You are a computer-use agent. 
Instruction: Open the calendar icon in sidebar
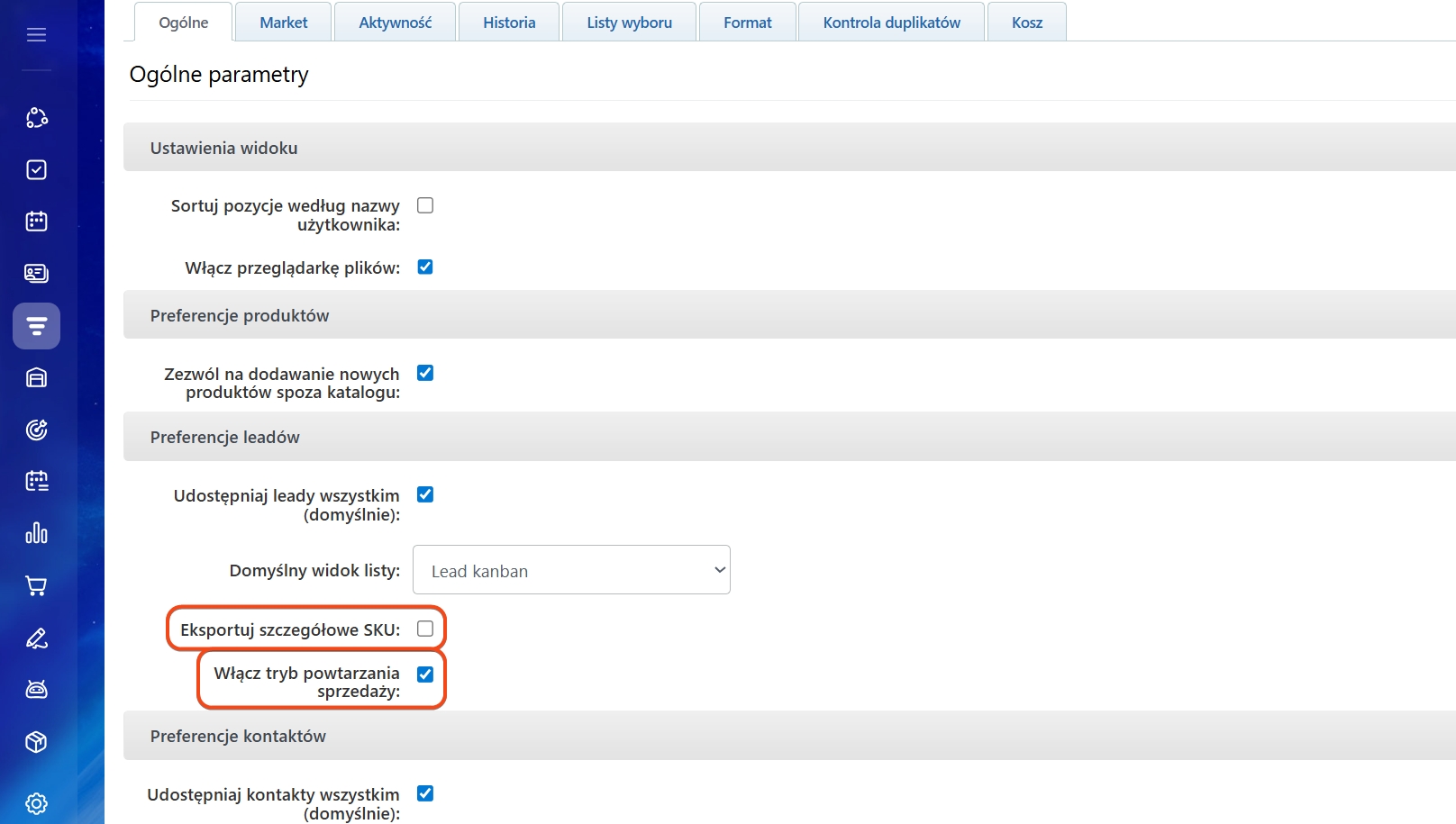click(36, 222)
